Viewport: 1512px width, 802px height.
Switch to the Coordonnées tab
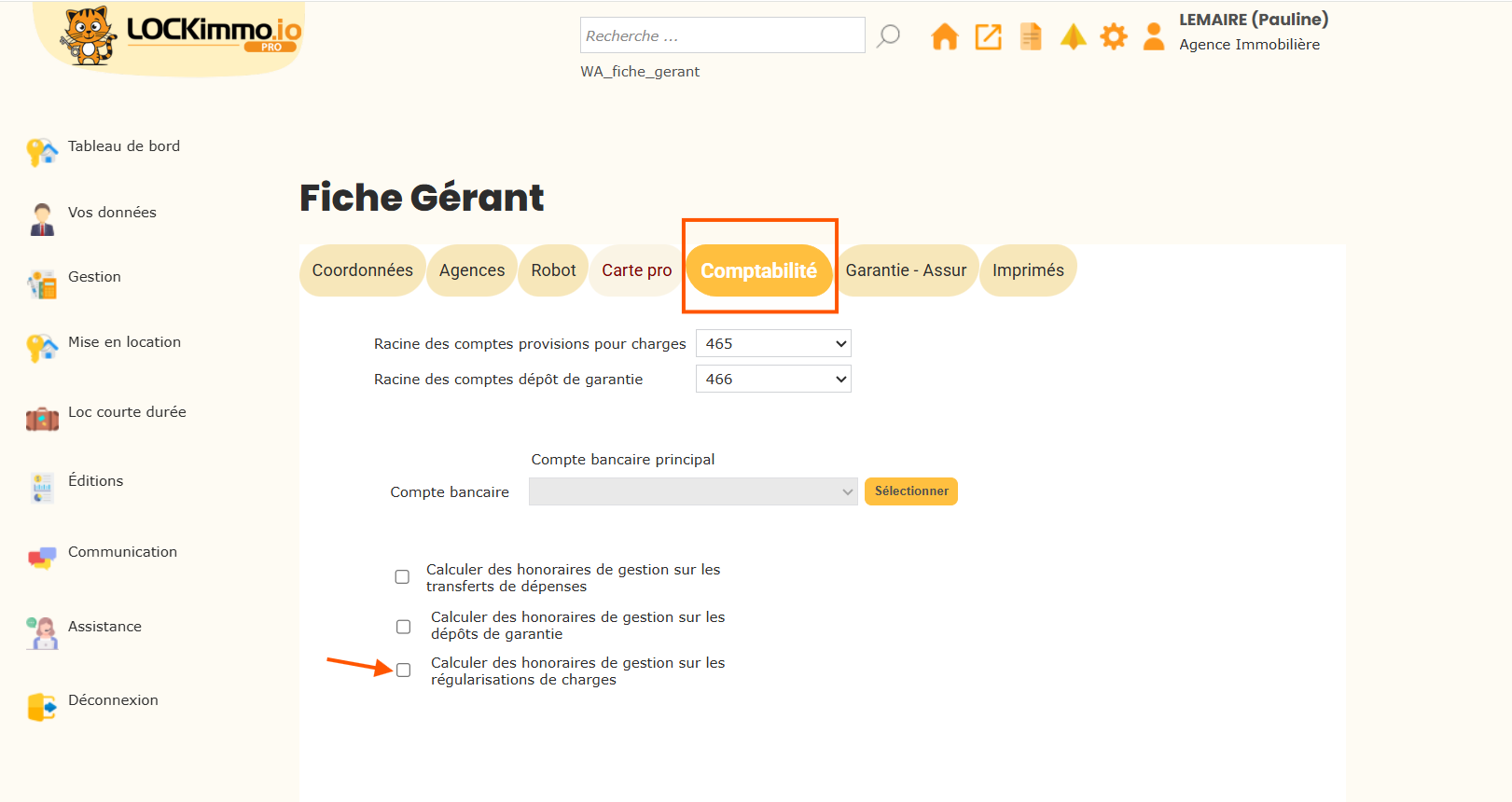[x=362, y=270]
